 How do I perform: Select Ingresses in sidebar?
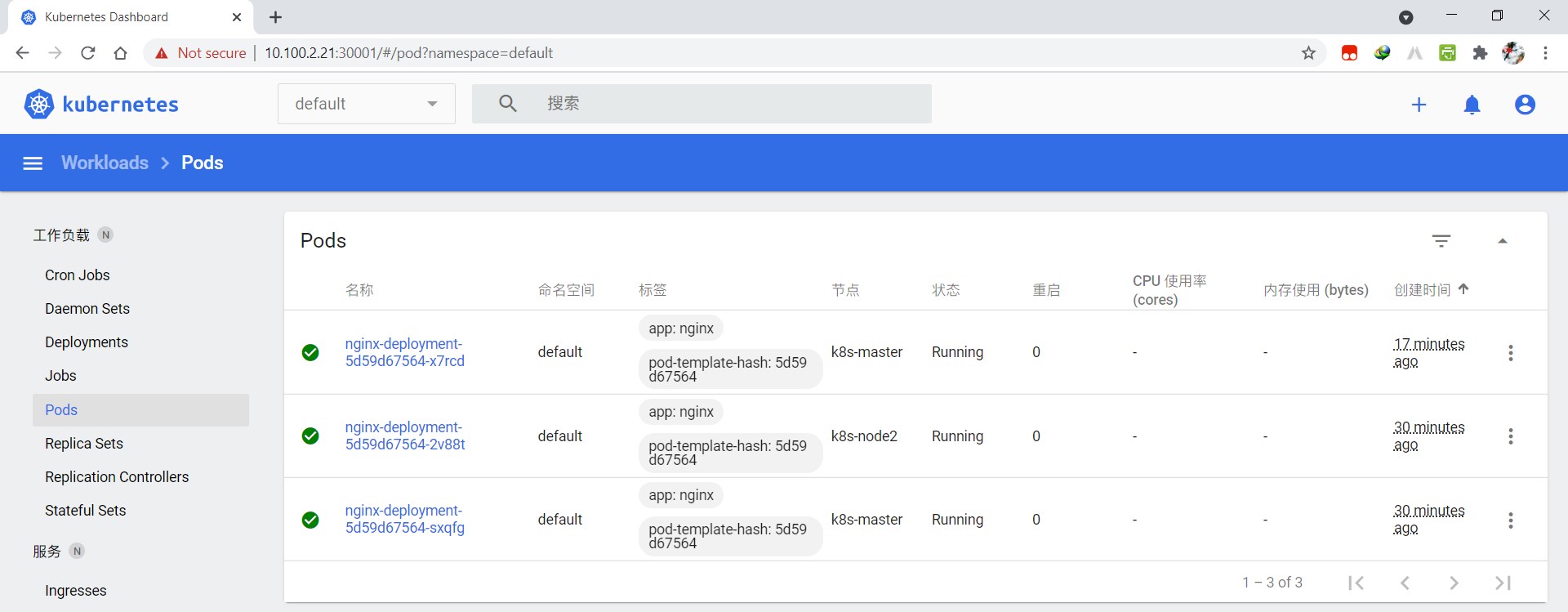76,591
